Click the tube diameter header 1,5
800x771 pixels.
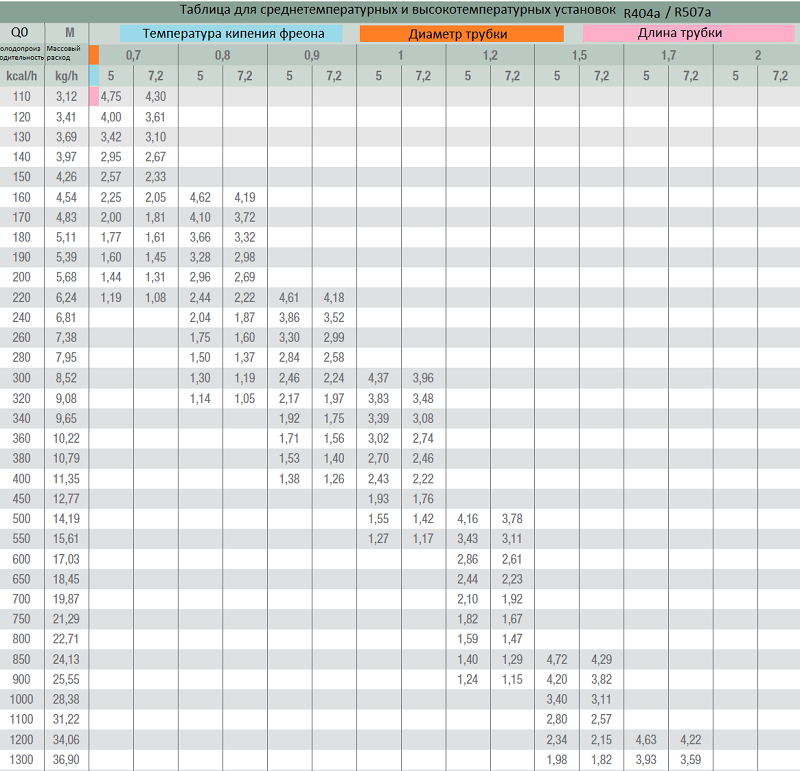pos(579,55)
